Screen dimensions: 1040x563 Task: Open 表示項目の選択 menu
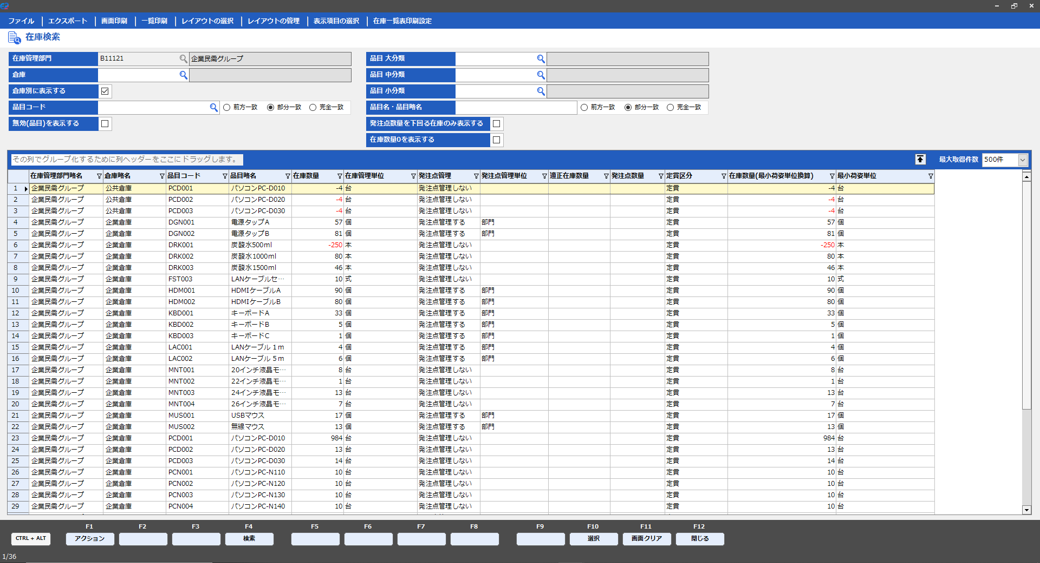pyautogui.click(x=336, y=21)
